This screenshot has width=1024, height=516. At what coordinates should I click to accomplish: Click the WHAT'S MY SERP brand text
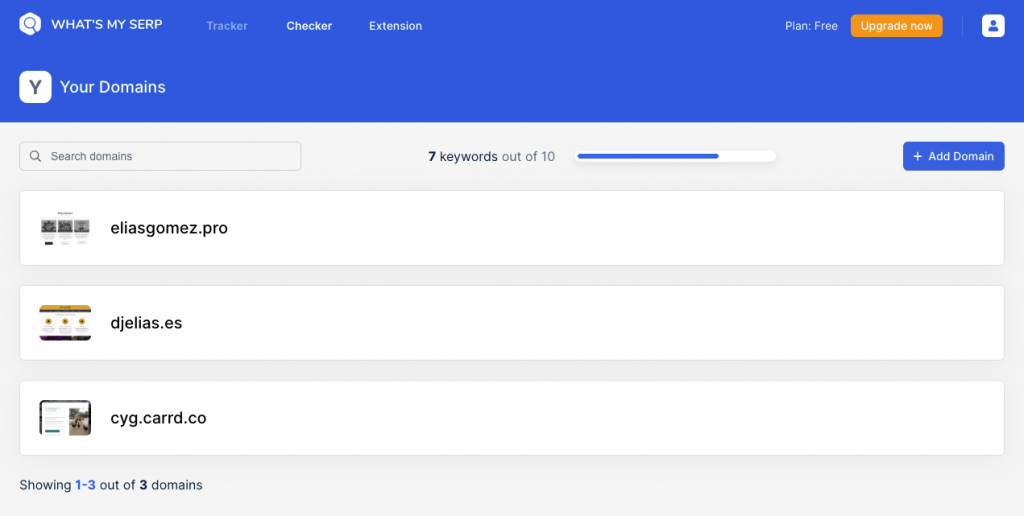pyautogui.click(x=107, y=25)
